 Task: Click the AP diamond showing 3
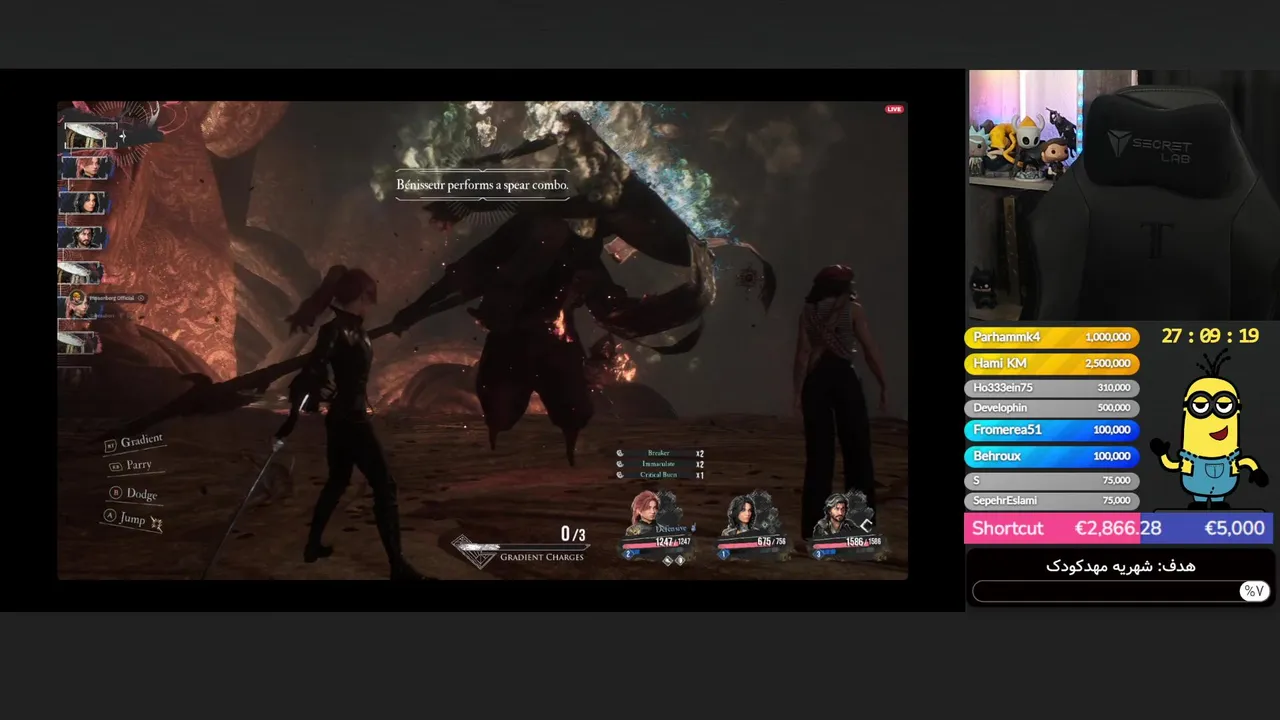[819, 553]
